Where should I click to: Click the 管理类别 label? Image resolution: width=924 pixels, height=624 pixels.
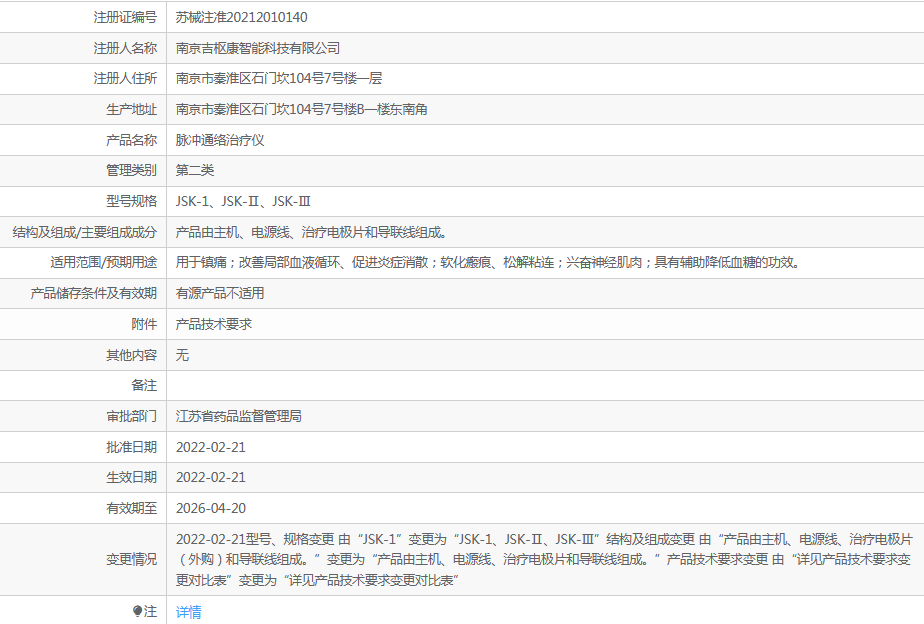[x=131, y=170]
